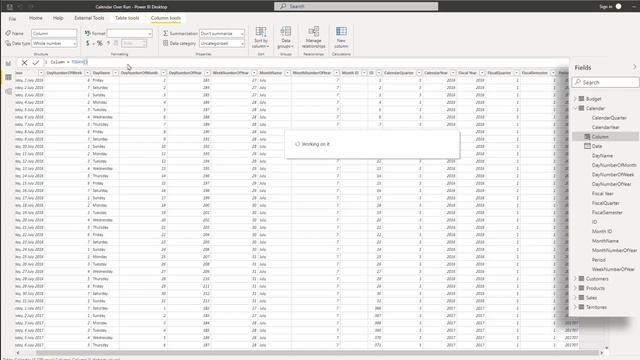This screenshot has width=640, height=360.
Task: Expand the Sales table in Fields
Action: (x=575, y=298)
